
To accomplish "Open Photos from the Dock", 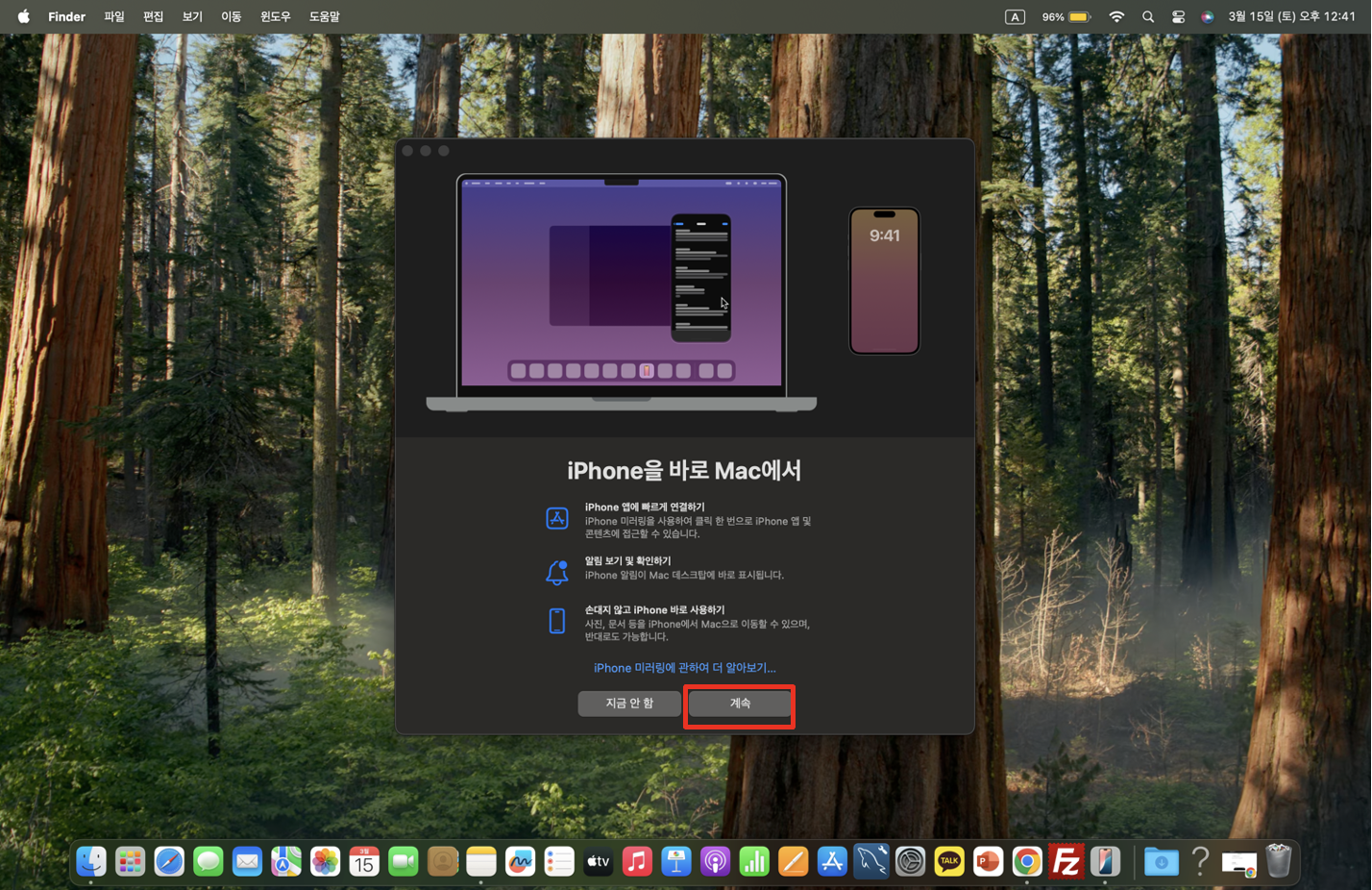I will [326, 862].
